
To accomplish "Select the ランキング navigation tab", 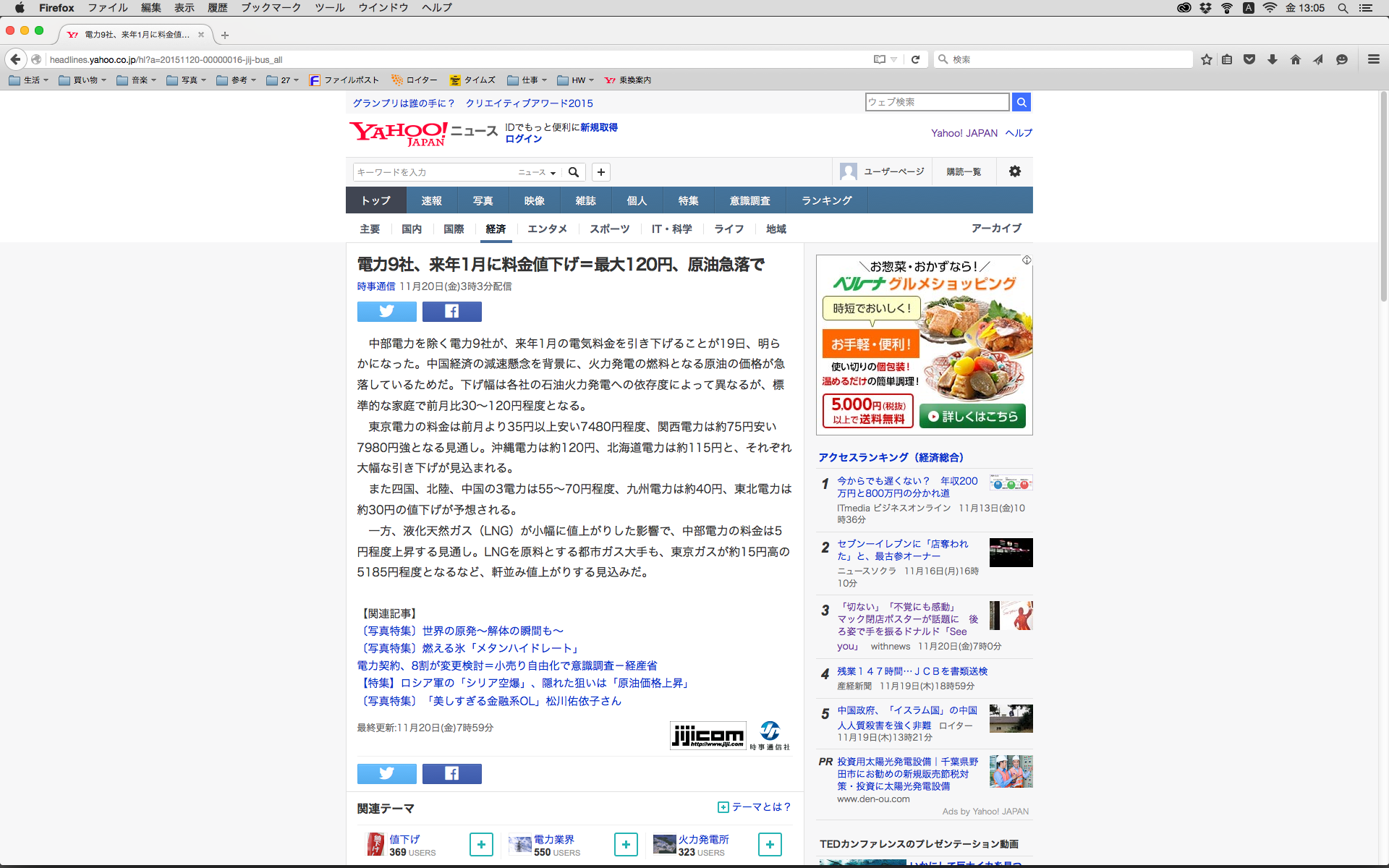I will pos(826,200).
